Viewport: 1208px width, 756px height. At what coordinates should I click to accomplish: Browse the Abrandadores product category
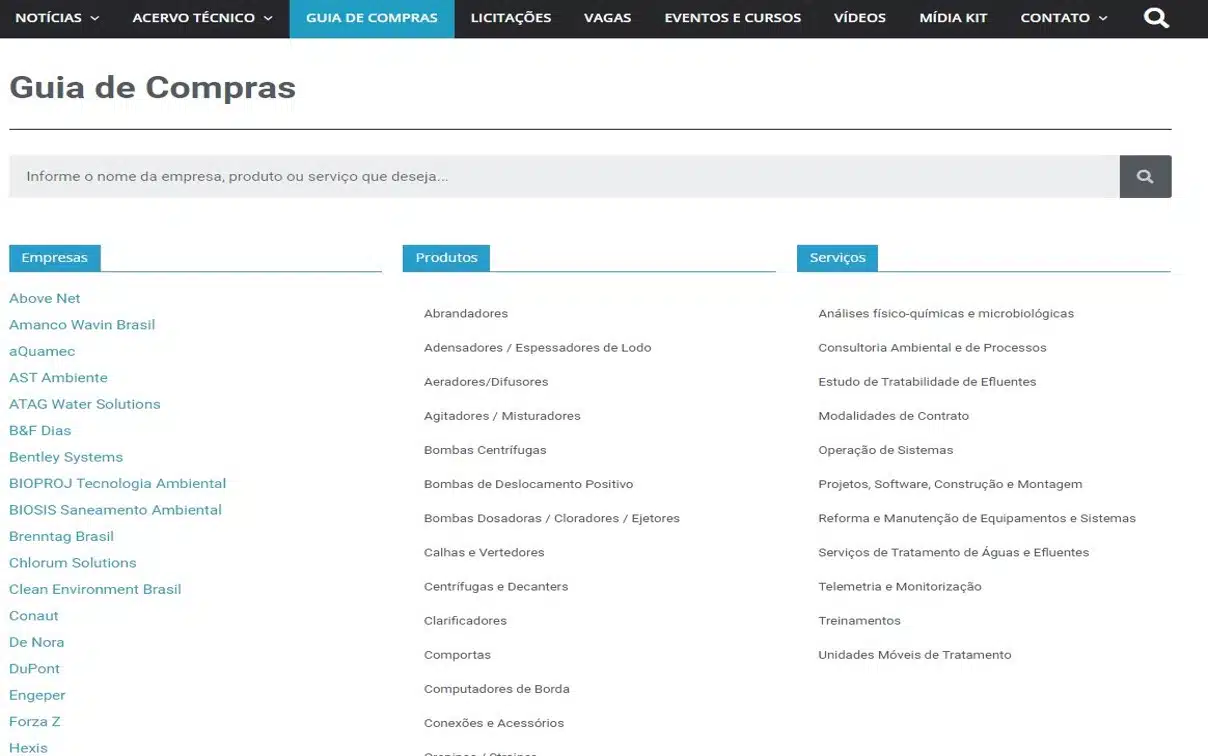466,314
